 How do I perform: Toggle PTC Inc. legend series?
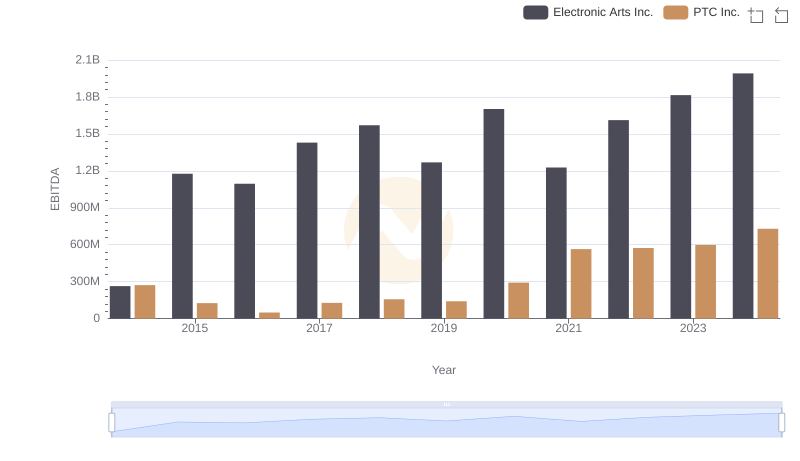[x=702, y=12]
